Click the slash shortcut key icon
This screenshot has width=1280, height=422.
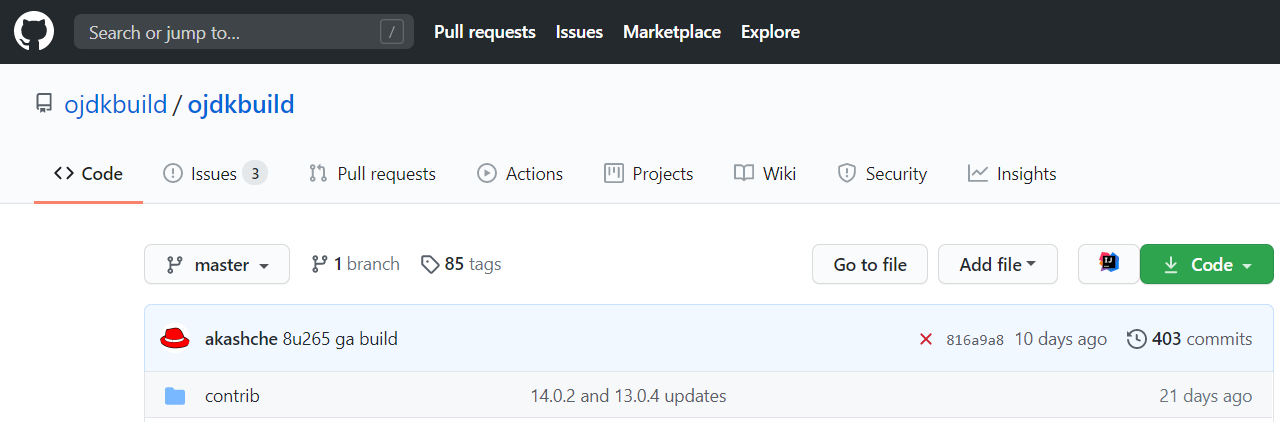(x=392, y=32)
